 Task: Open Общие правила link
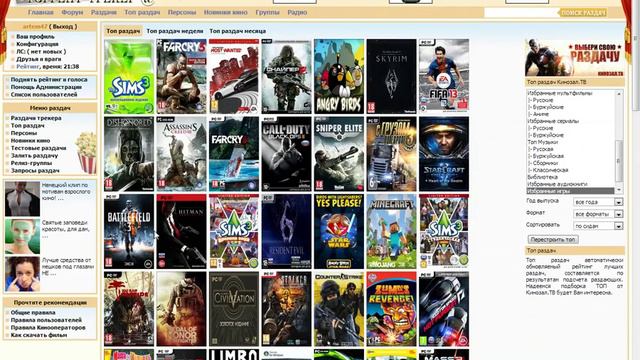coord(33,313)
